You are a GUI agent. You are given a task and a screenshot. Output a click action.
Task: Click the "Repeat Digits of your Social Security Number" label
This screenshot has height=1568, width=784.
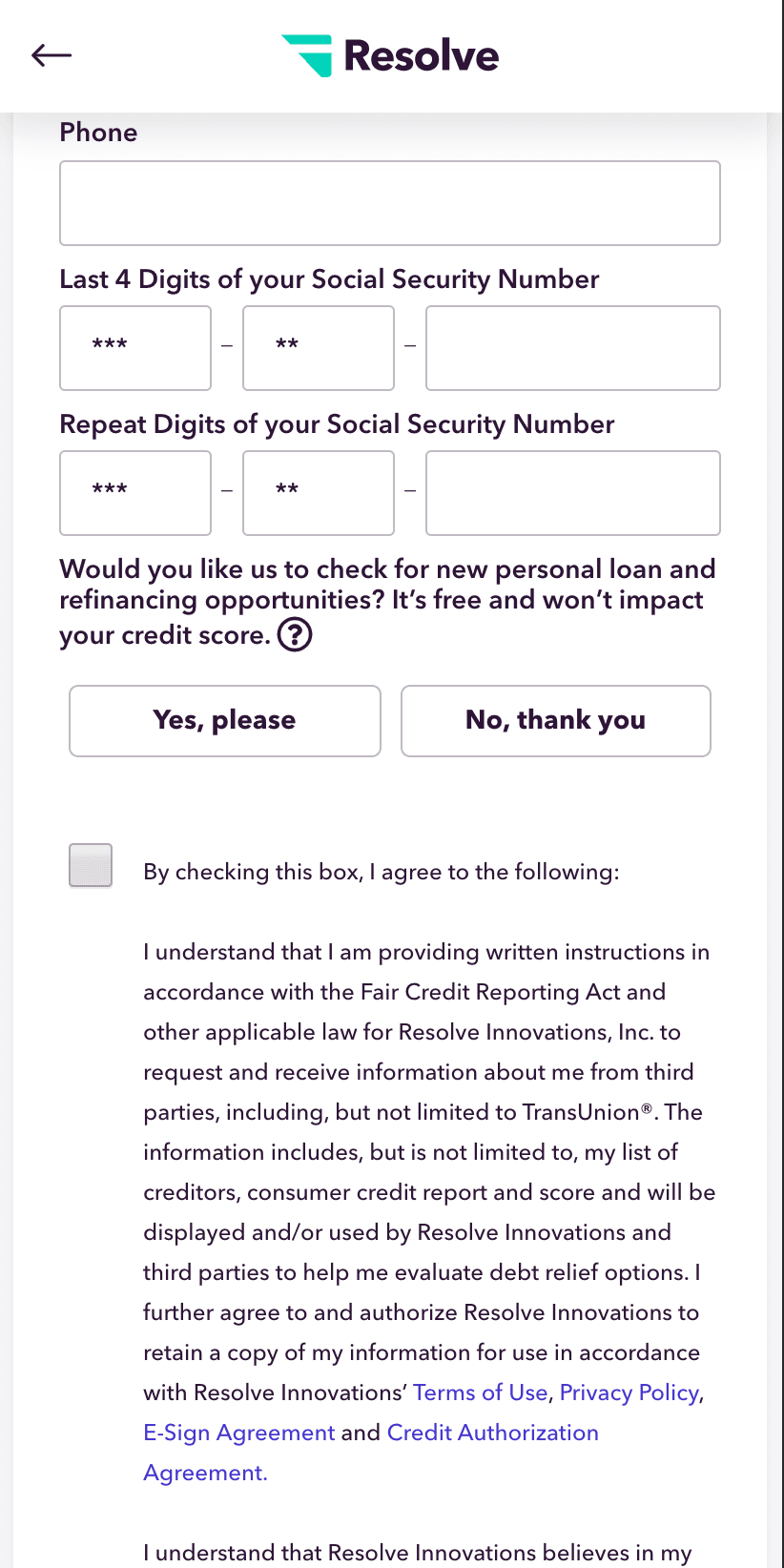click(x=337, y=424)
